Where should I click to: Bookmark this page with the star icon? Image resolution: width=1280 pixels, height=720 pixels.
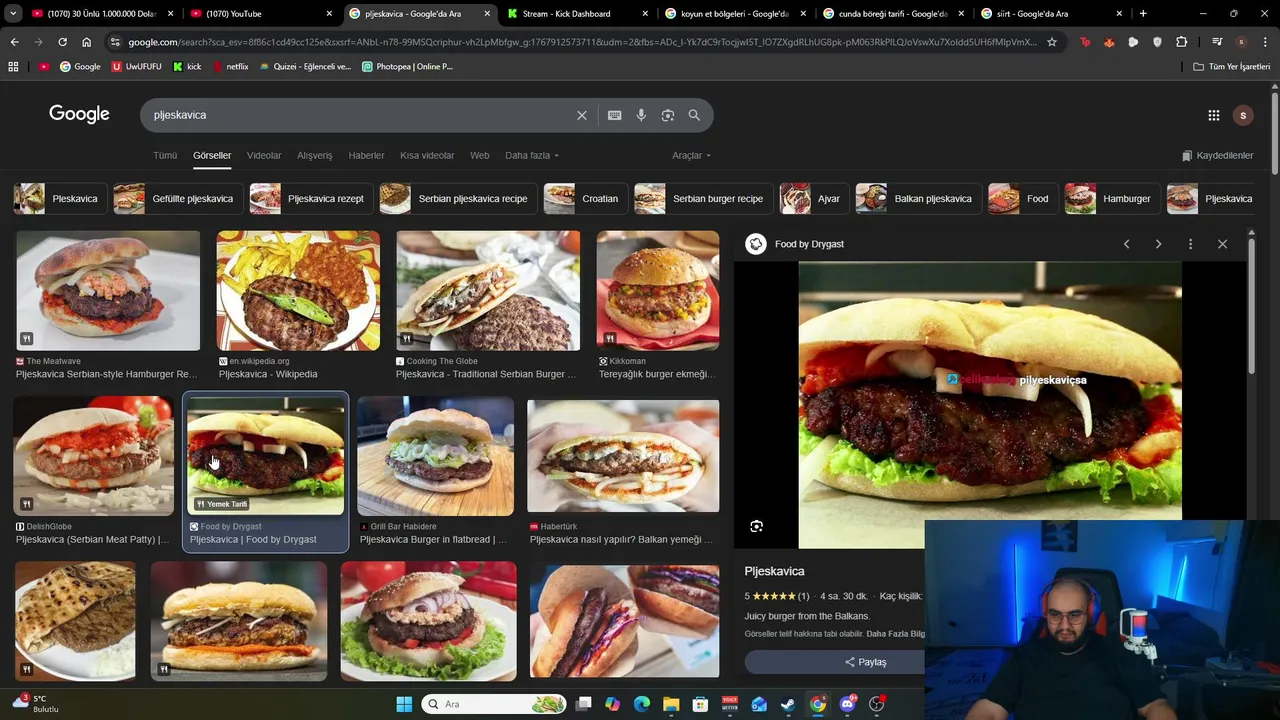pos(1052,42)
